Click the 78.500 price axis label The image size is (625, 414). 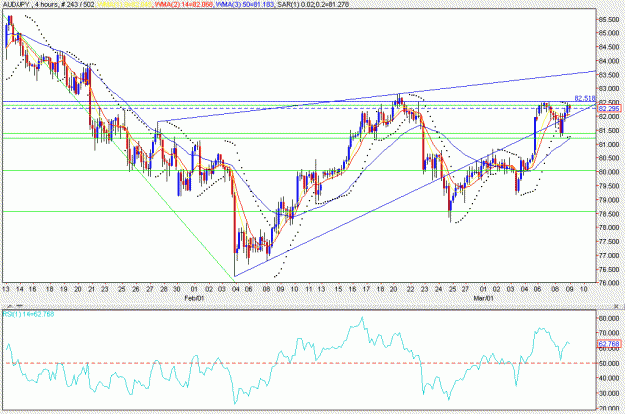[x=608, y=214]
